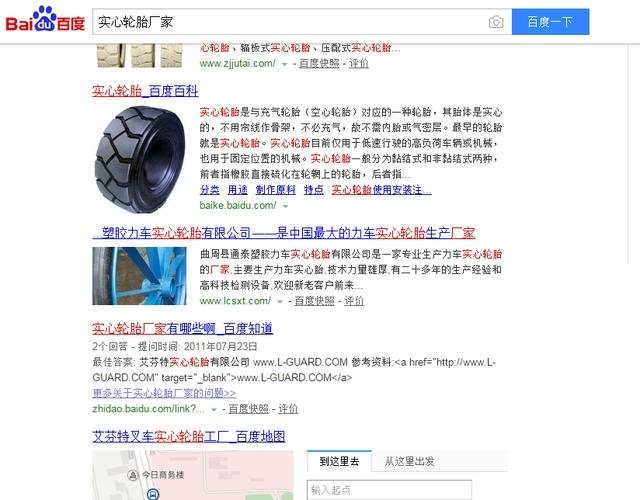The image size is (640, 500).
Task: Open the 制作原料 sub-link under Baike result
Action: (x=276, y=190)
